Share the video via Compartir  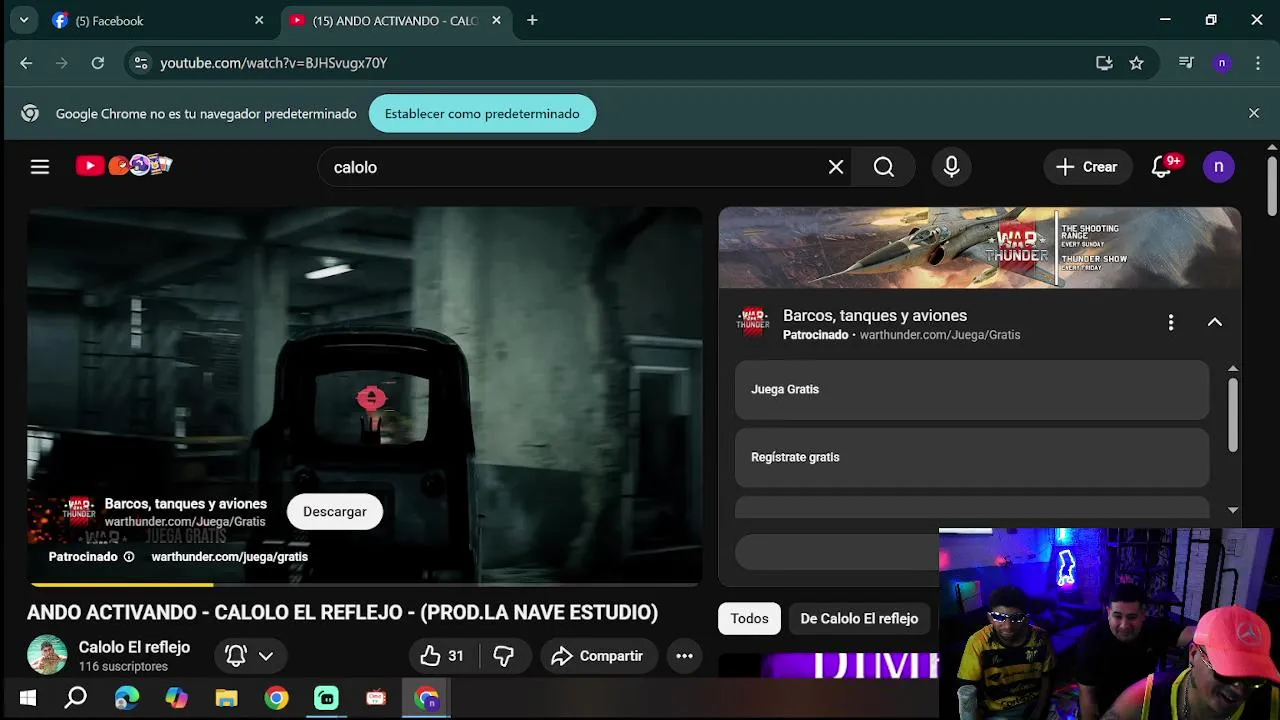coord(598,656)
